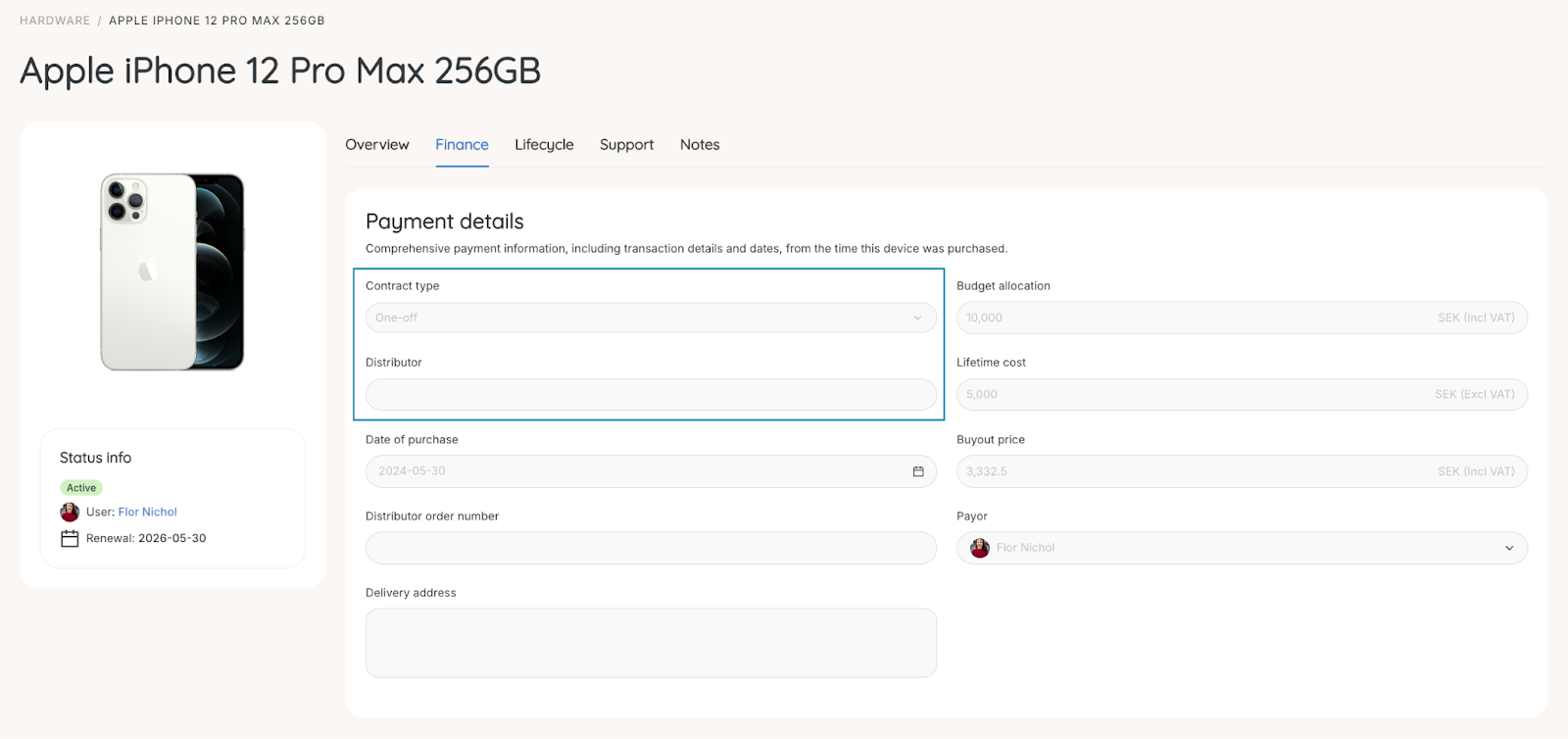Click the Budget allocation field
1568x739 pixels.
tap(1242, 318)
